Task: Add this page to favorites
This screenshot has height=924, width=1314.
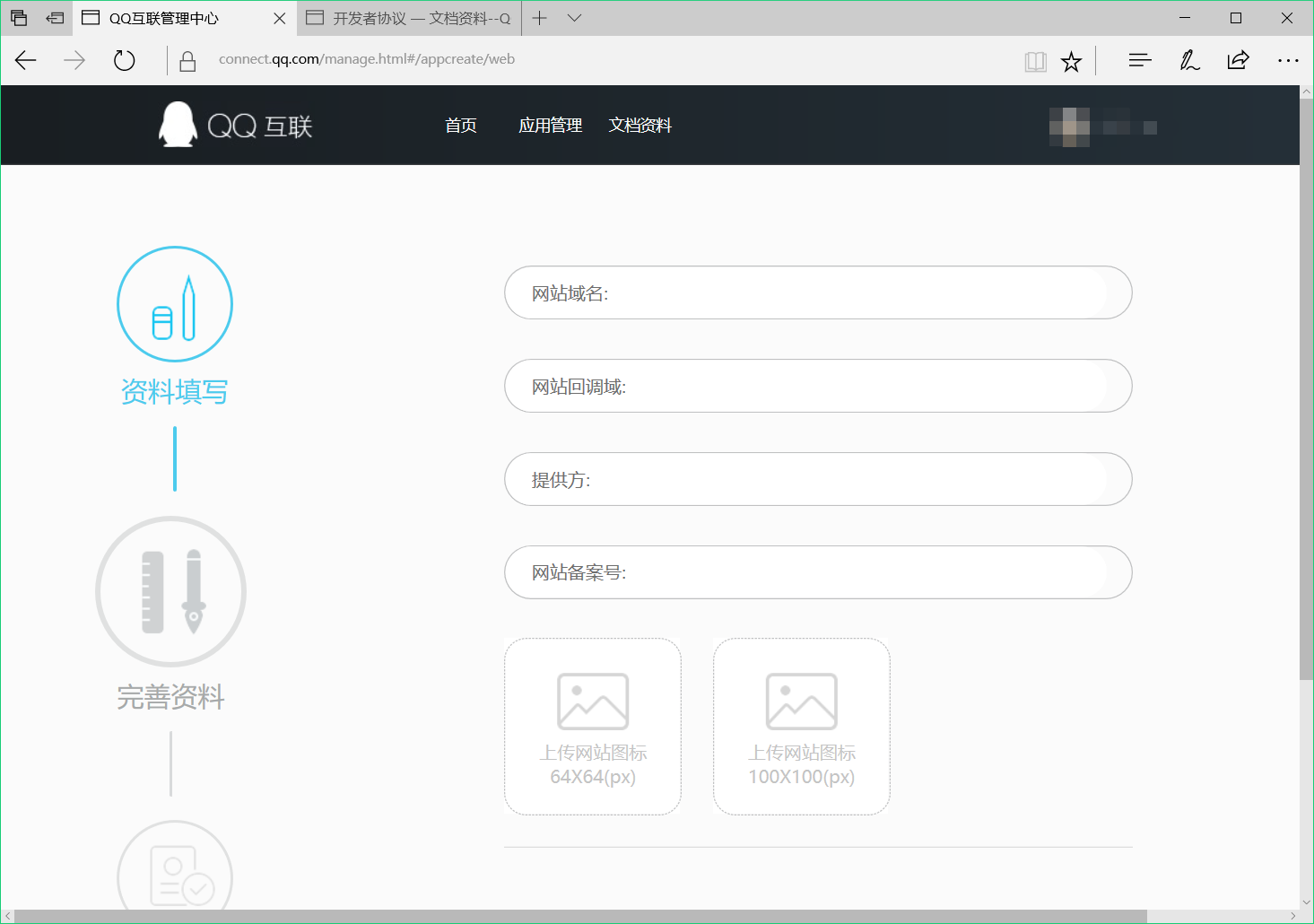Action: 1071,61
